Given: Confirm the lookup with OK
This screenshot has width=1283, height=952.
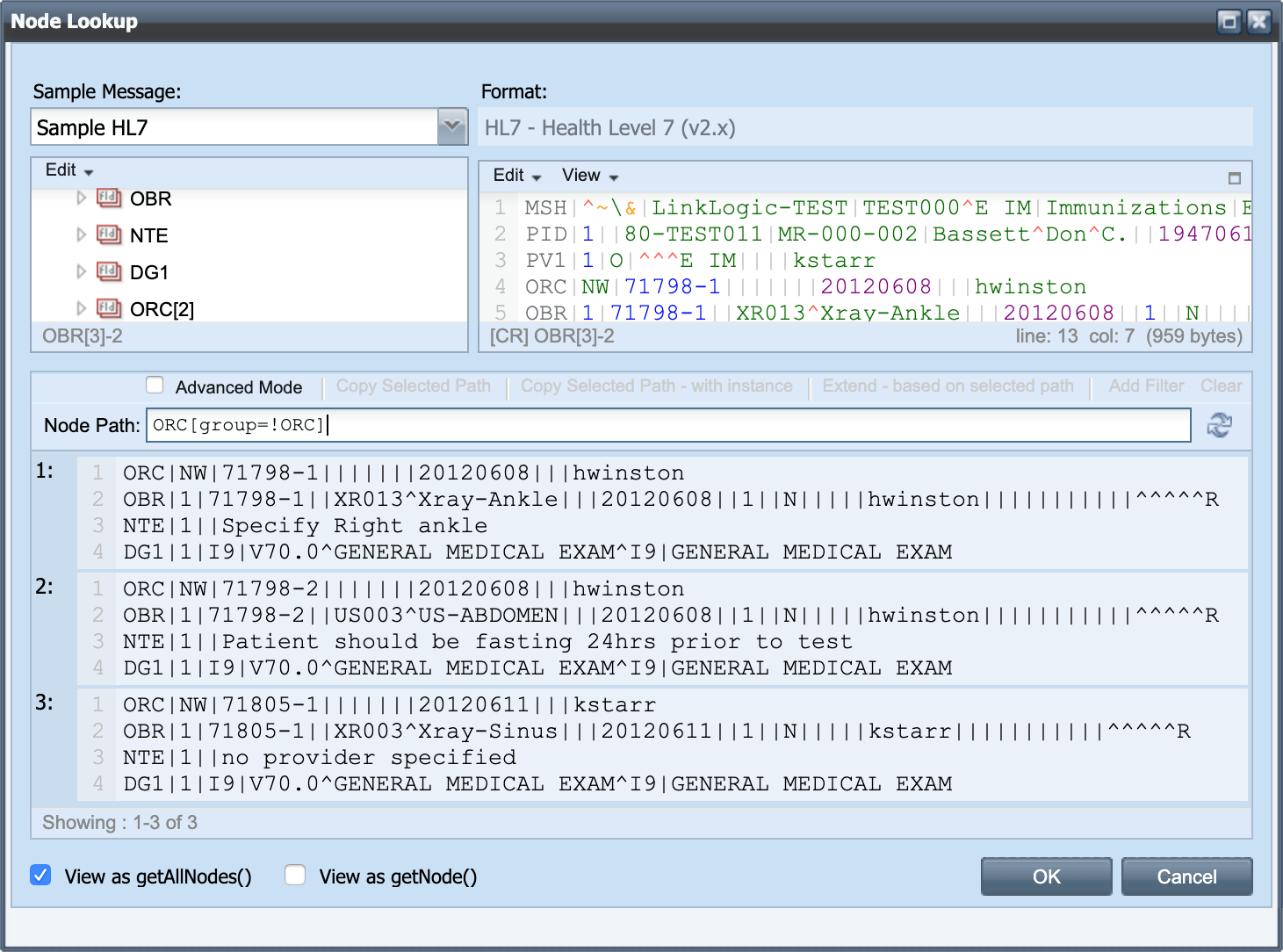Looking at the screenshot, I should pos(1046,876).
